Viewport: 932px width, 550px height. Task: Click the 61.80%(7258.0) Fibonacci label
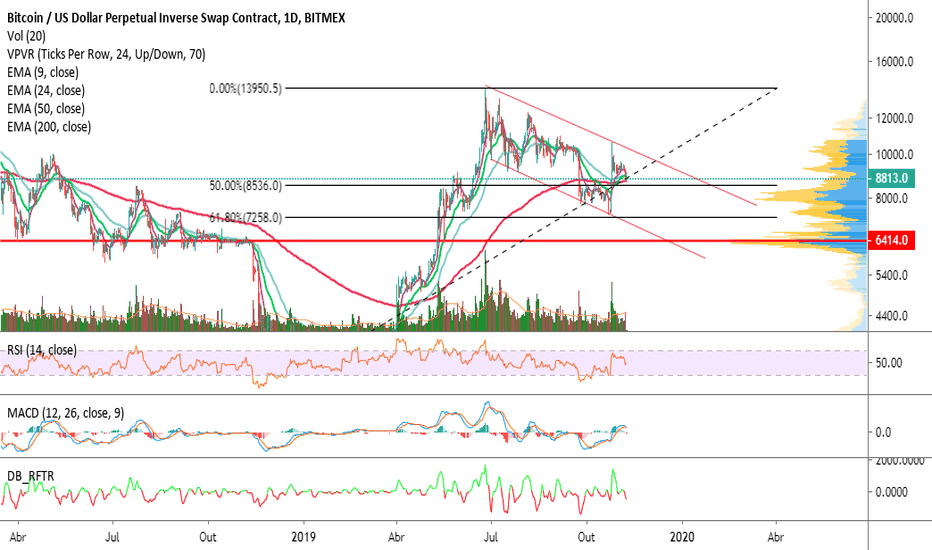tap(245, 218)
